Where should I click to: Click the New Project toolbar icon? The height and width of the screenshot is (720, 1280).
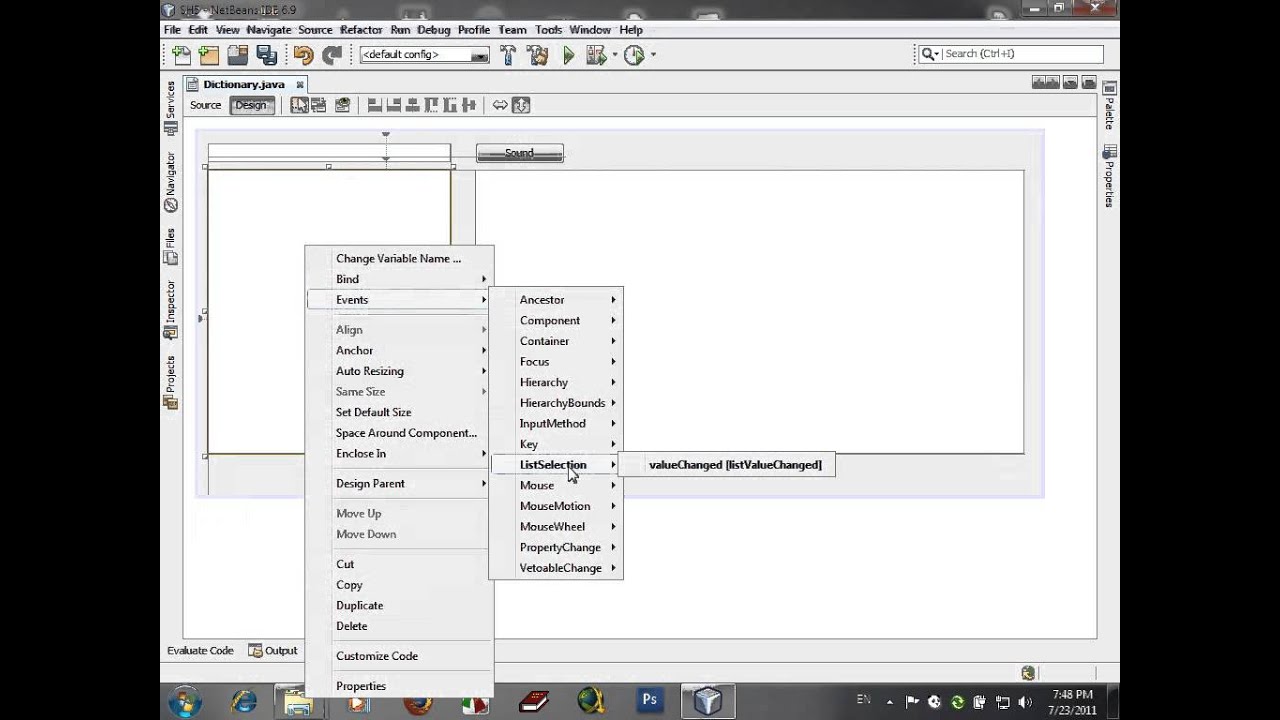(208, 55)
